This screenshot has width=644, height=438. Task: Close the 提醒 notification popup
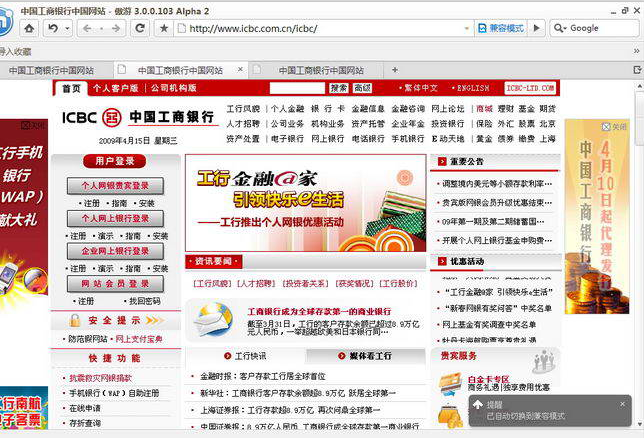click(x=623, y=404)
